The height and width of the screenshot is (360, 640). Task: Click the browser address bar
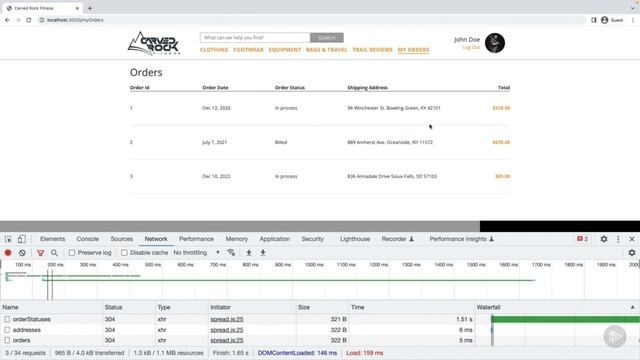(x=312, y=20)
